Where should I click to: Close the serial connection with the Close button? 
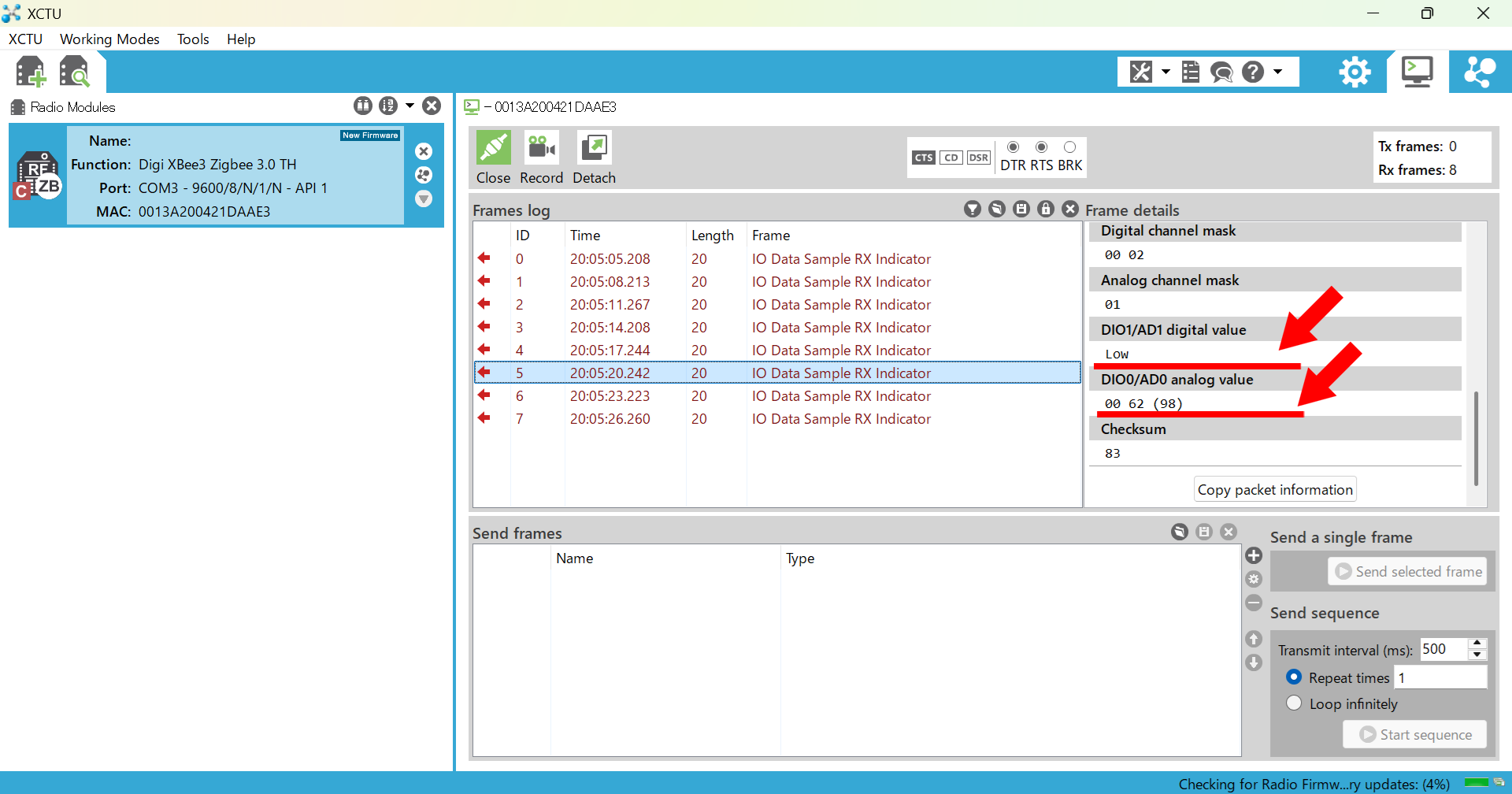[494, 158]
